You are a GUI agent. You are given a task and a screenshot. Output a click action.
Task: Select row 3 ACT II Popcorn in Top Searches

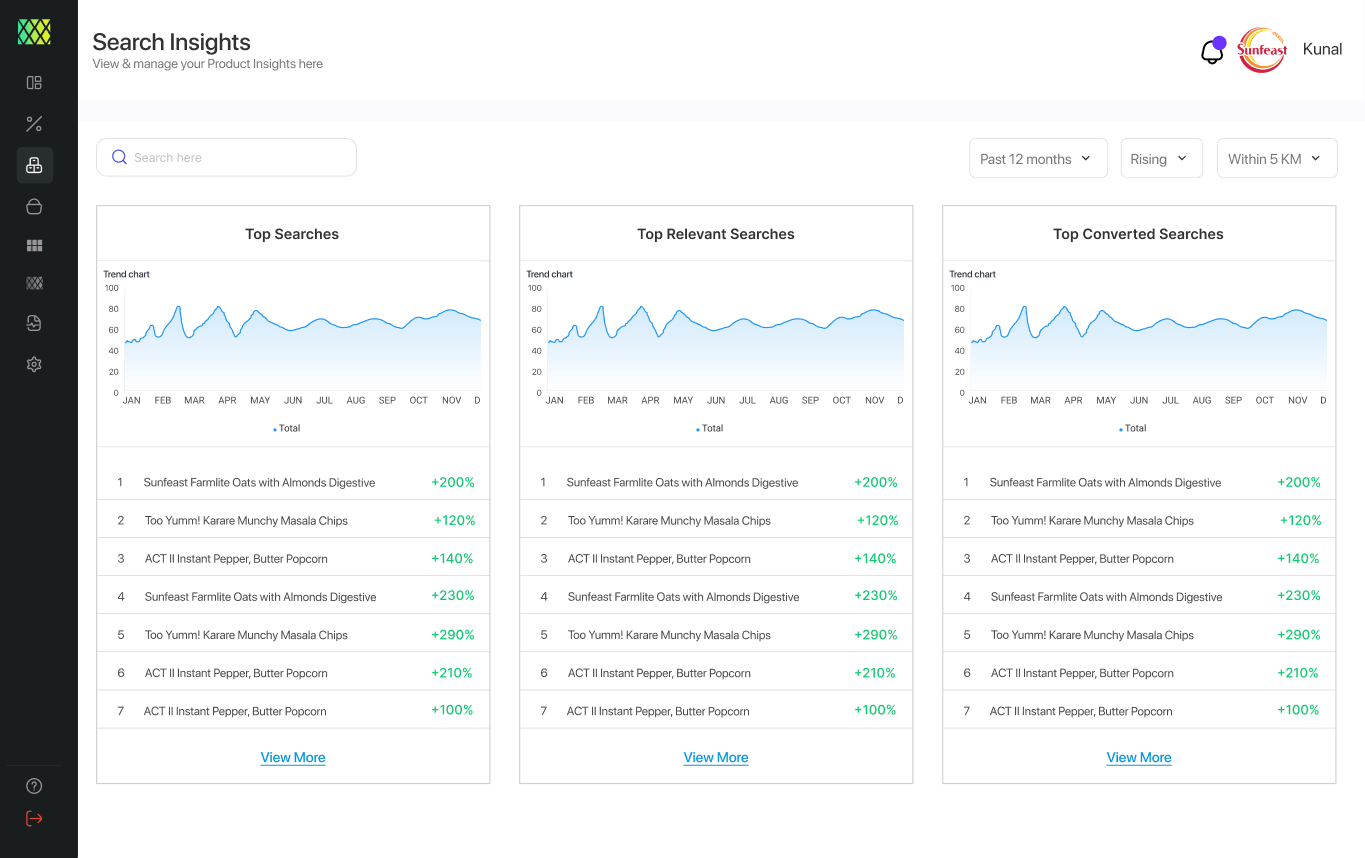(293, 558)
